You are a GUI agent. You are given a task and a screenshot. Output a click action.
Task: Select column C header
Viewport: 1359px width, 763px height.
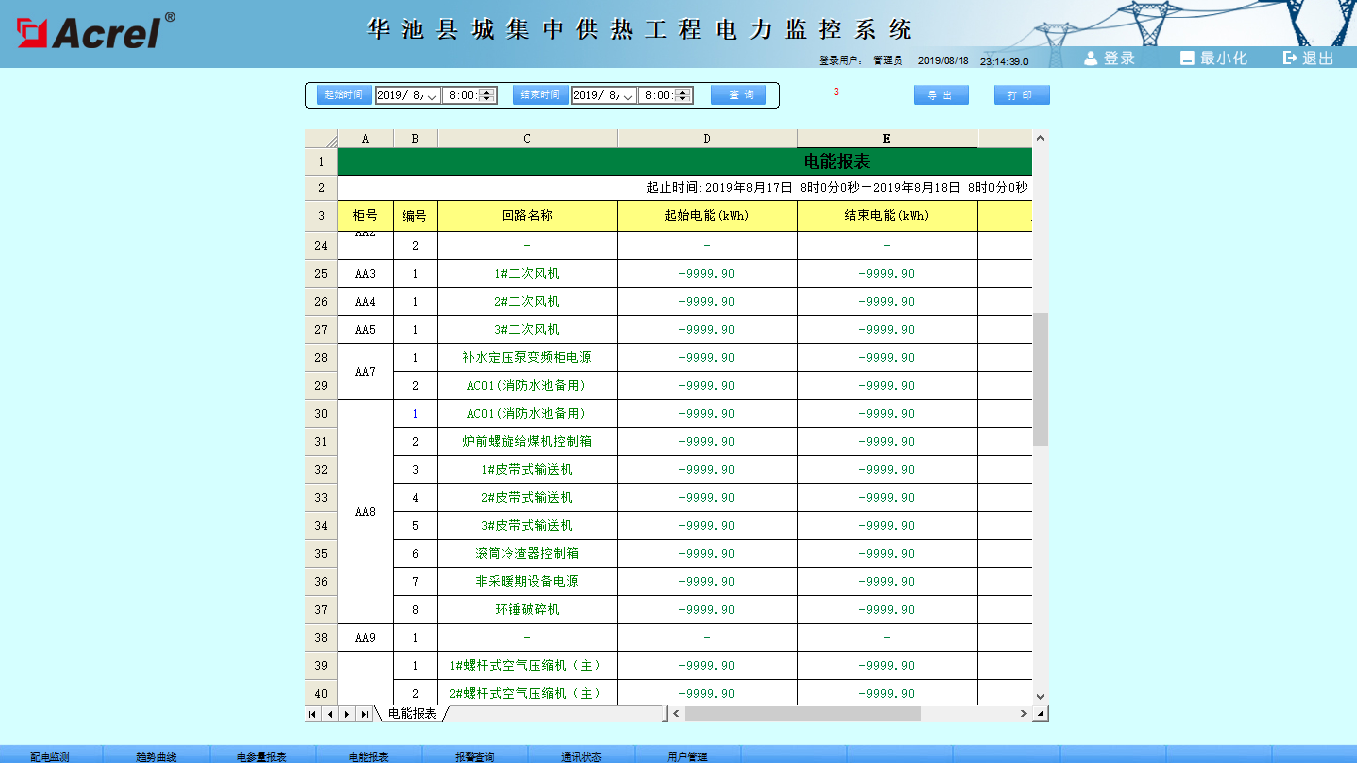(x=527, y=139)
